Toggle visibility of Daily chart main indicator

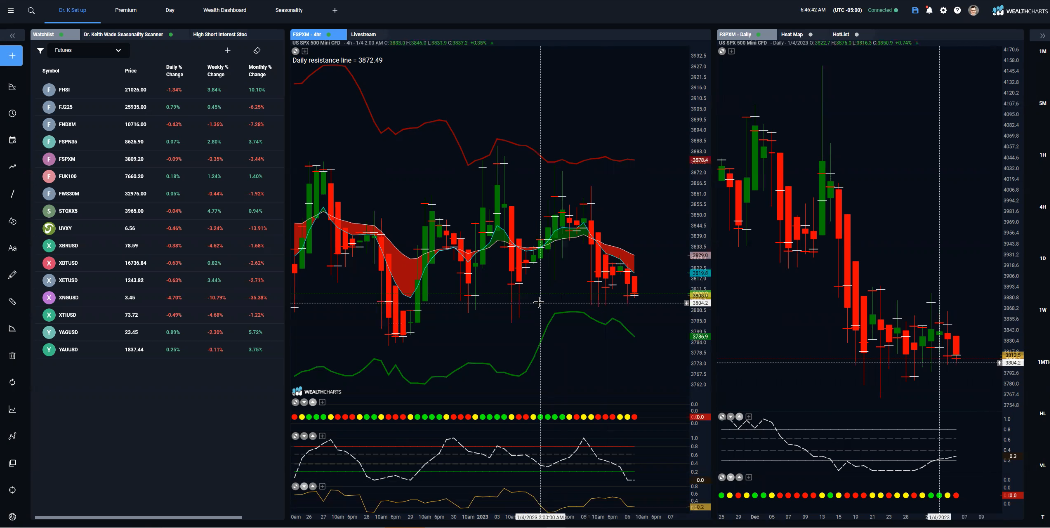(722, 51)
